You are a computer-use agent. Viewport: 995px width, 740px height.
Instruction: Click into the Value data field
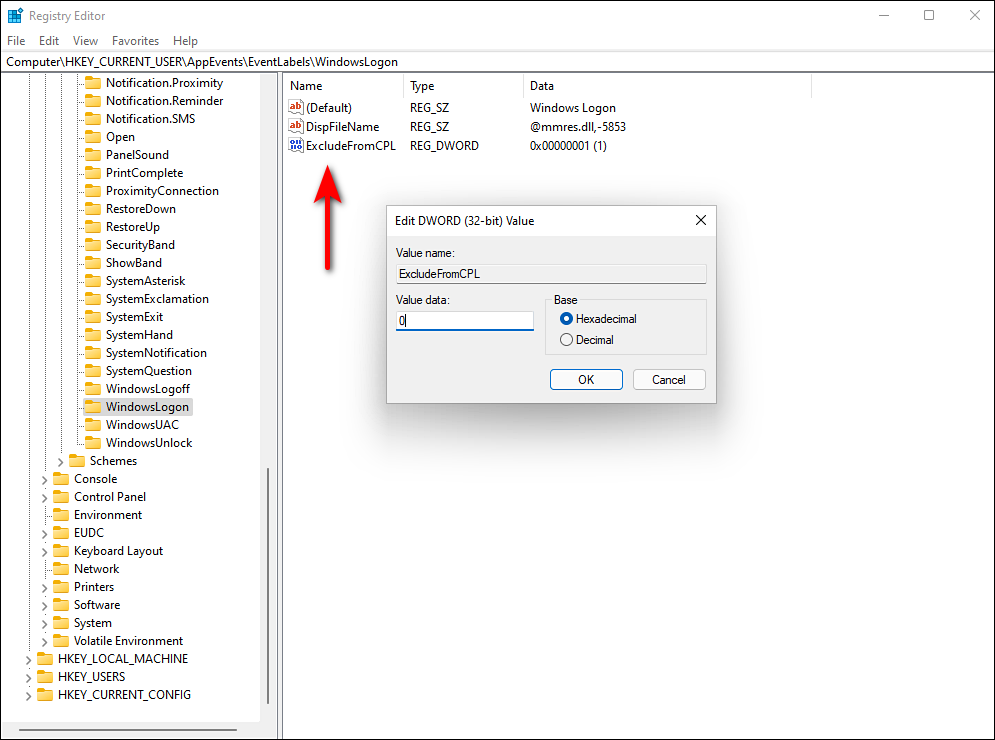pos(465,320)
